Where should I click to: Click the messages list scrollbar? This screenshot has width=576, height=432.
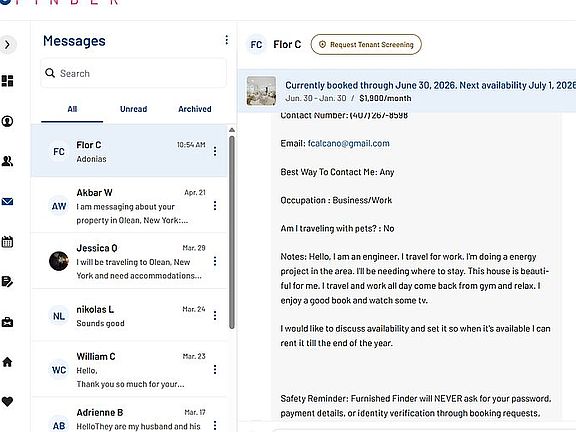pyautogui.click(x=231, y=232)
